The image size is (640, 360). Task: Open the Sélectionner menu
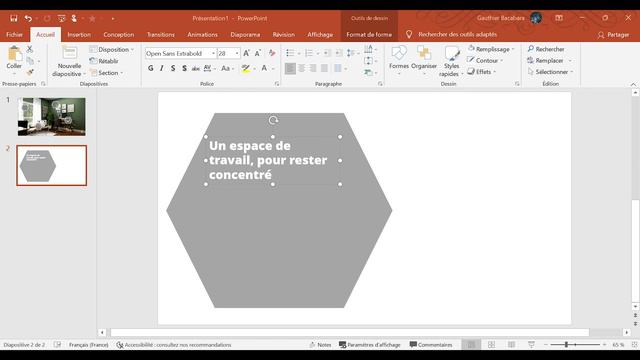(551, 72)
